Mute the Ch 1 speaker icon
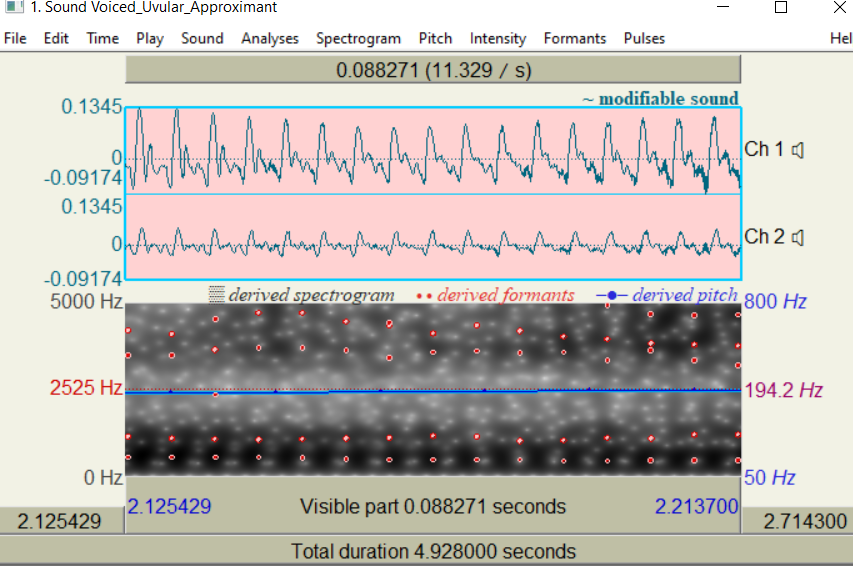This screenshot has height=566, width=853. tap(798, 150)
